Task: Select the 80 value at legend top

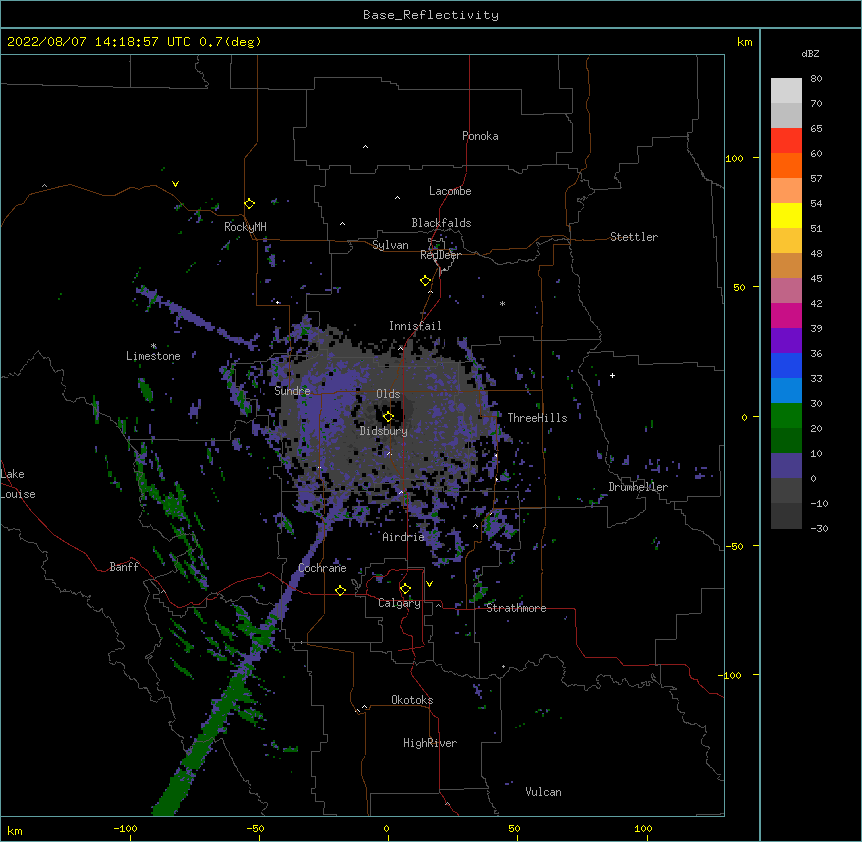Action: [x=816, y=79]
